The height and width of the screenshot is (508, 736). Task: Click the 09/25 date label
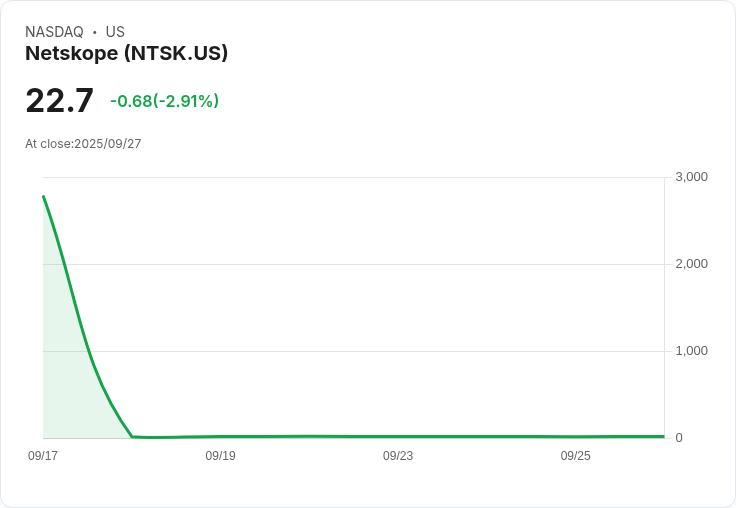575,455
